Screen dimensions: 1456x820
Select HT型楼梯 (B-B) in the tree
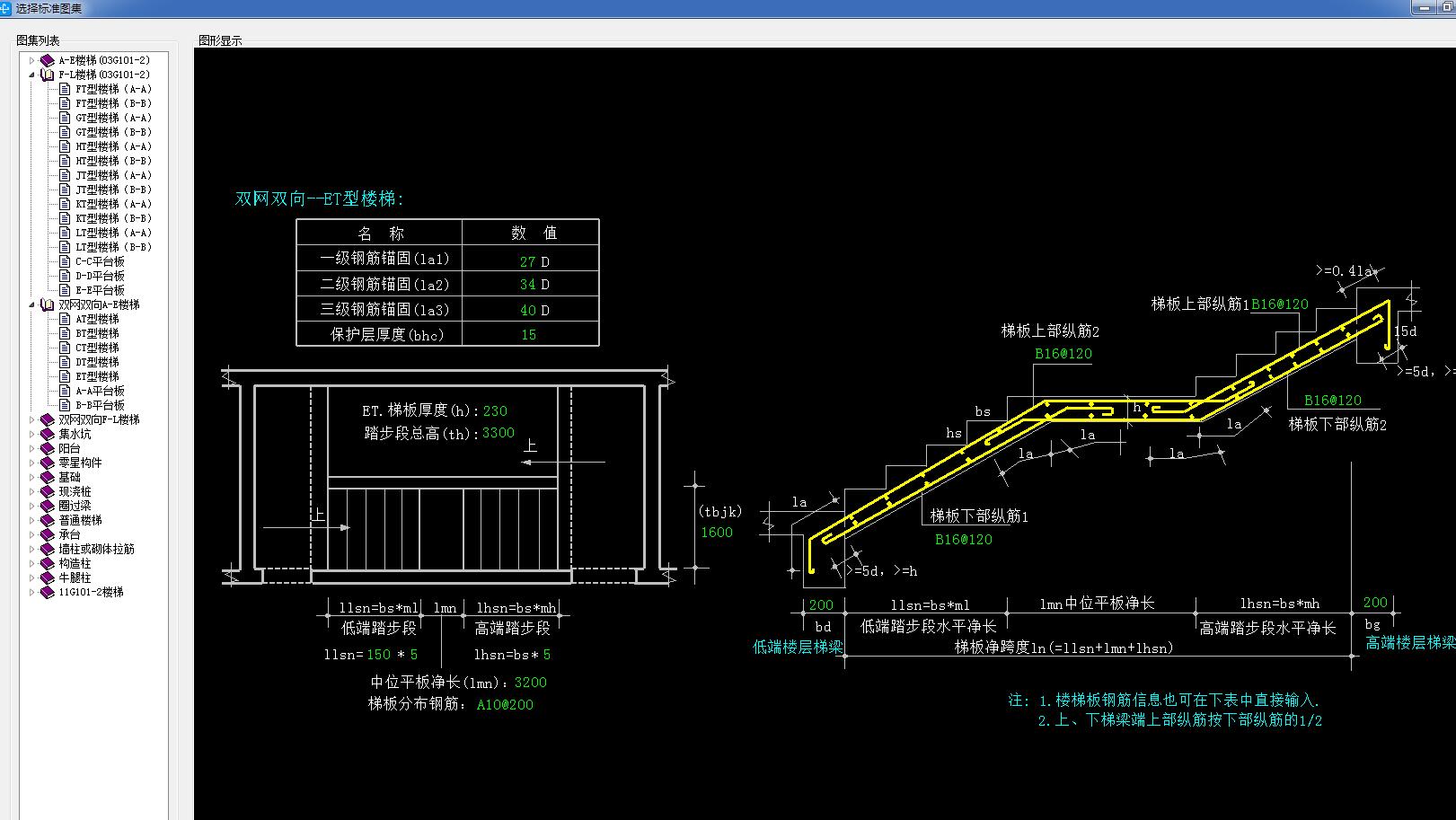(x=113, y=161)
